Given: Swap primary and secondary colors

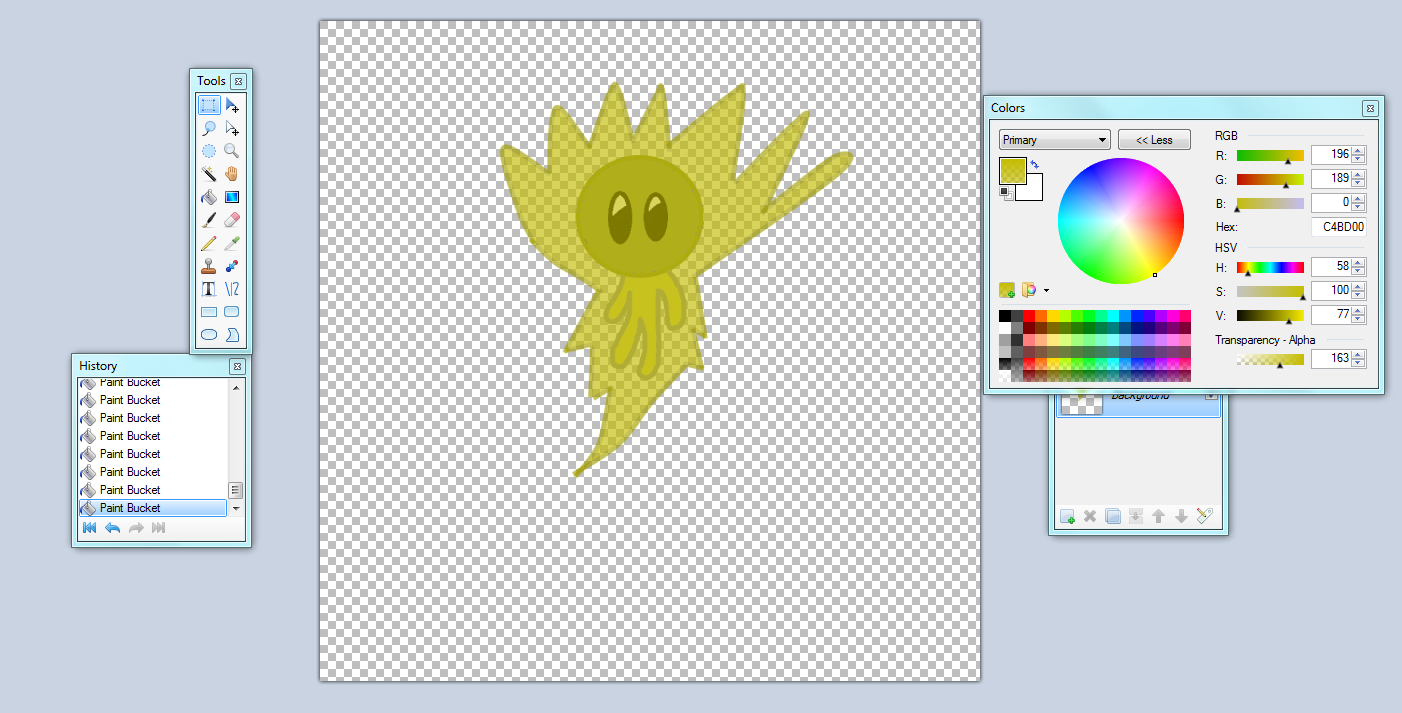Looking at the screenshot, I should (1034, 164).
